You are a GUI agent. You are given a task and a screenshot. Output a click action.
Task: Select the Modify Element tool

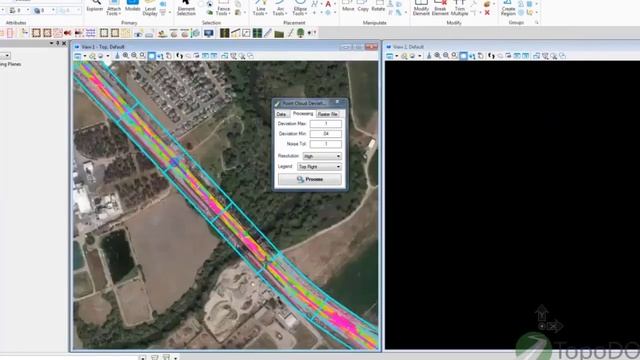421,8
